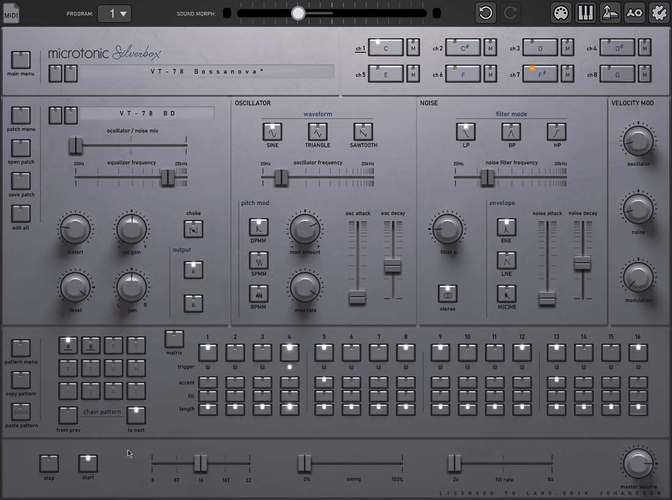This screenshot has width=672, height=500.
Task: Select pattern A button
Action: pyautogui.click(x=68, y=345)
